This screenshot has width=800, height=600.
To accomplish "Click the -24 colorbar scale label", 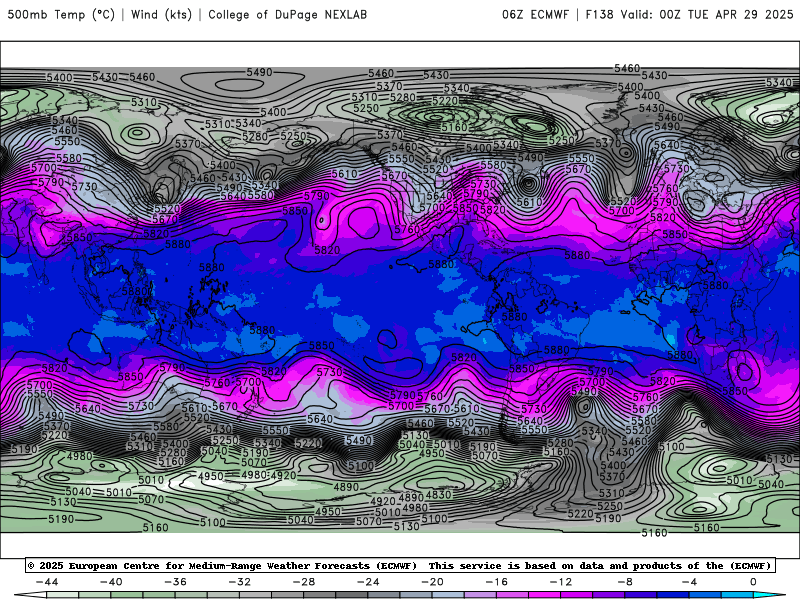I will click(368, 582).
